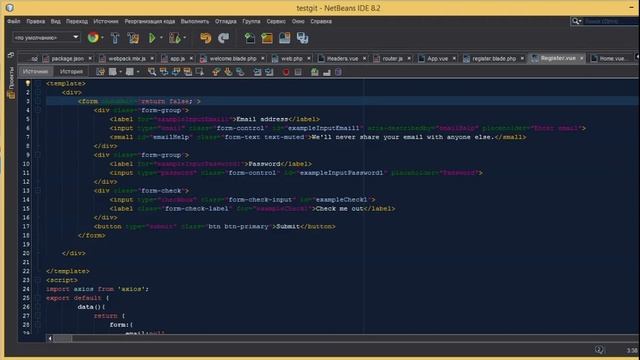Close the web.php tab
The image size is (640, 360).
(309, 59)
